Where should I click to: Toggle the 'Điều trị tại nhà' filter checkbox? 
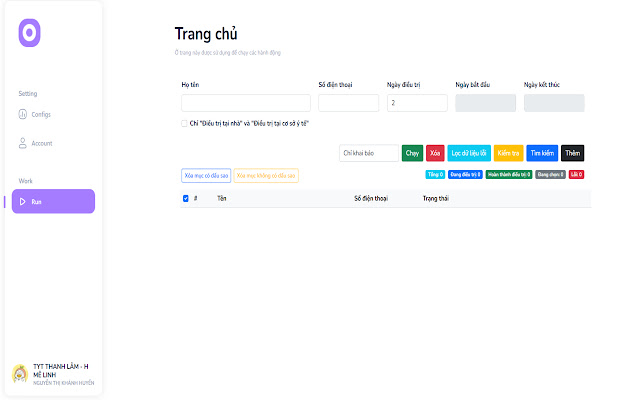point(184,123)
